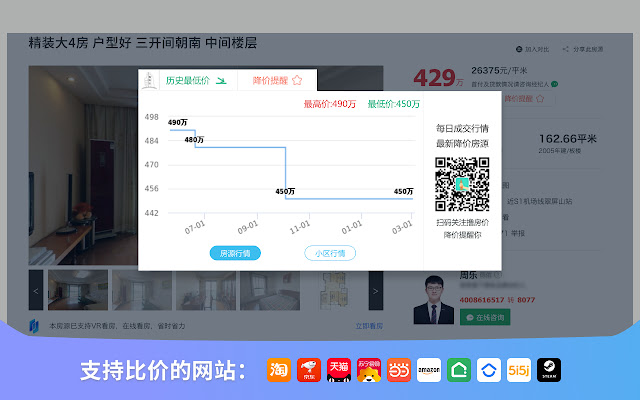Screen dimensions: 640x400
Task: Select the second room thumbnail
Action: [142, 290]
